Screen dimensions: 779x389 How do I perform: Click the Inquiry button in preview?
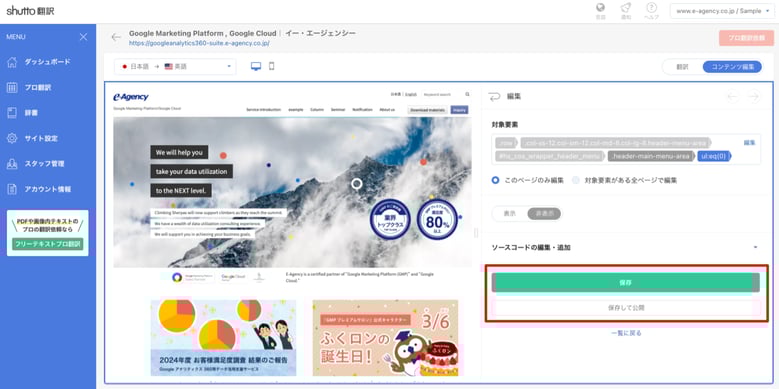click(459, 110)
